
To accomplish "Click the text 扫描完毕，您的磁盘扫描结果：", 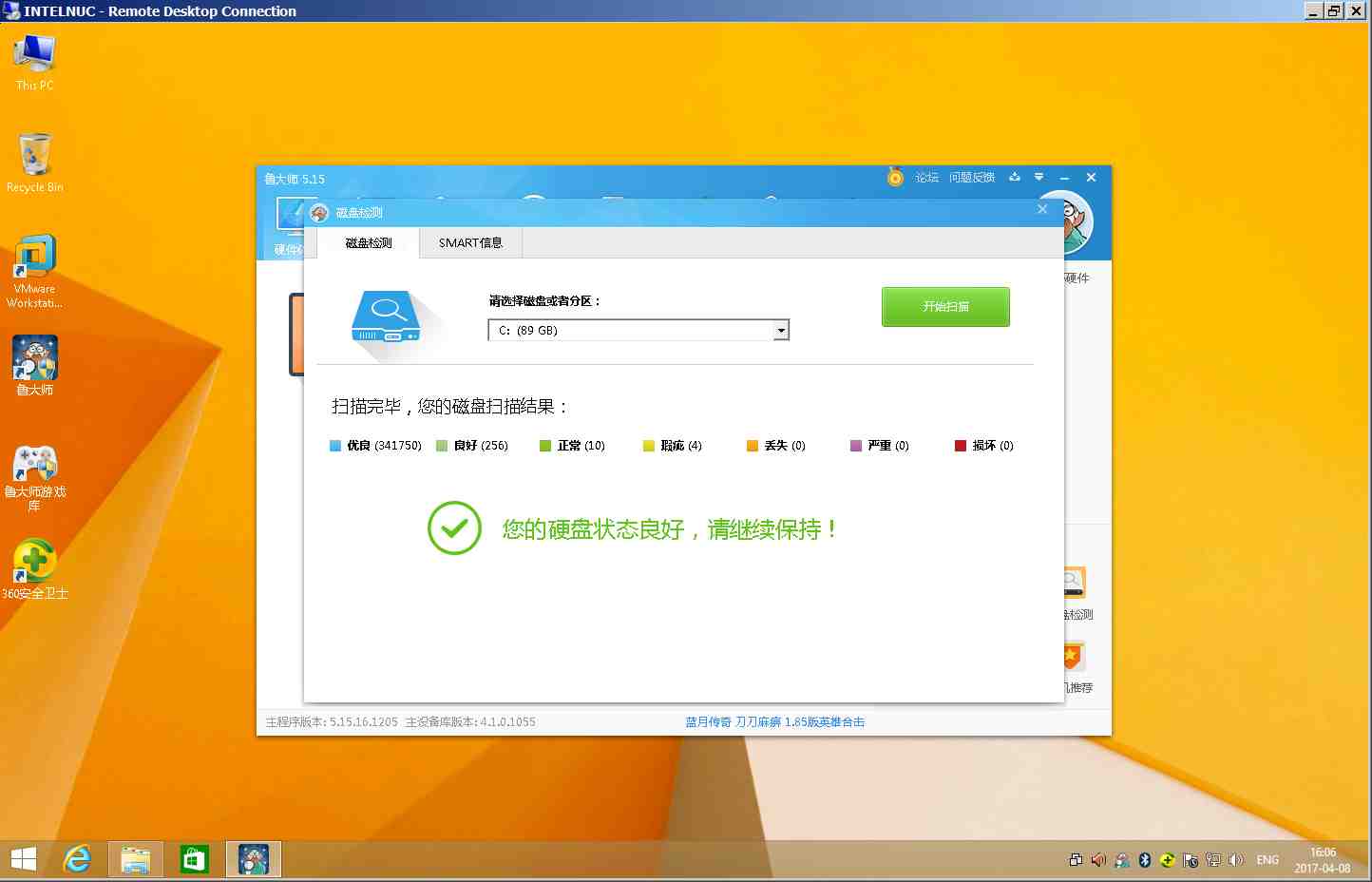I will click(x=450, y=407).
